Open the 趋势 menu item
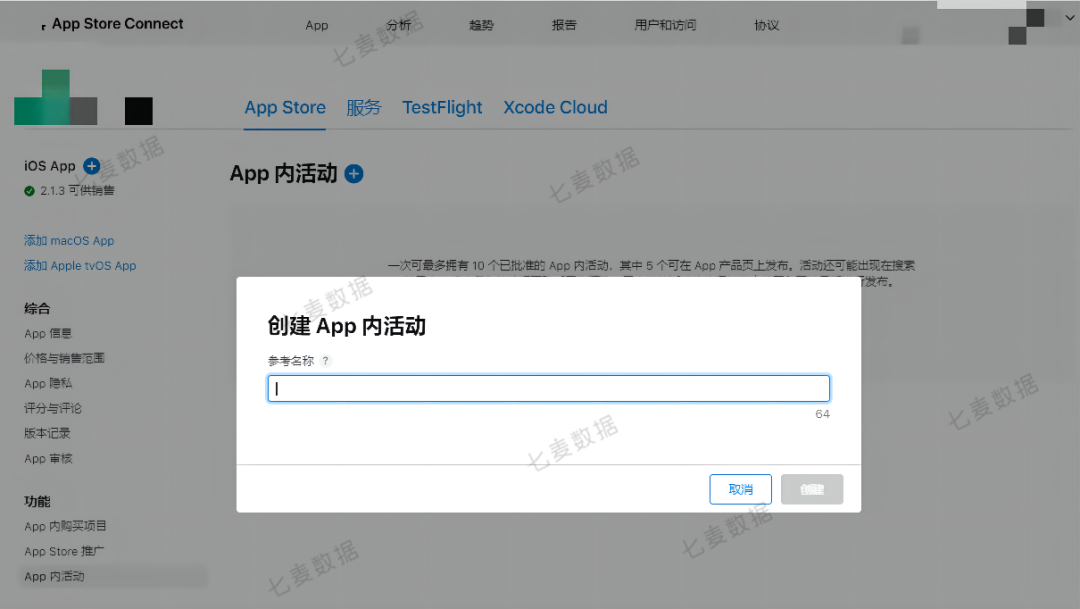This screenshot has height=609, width=1080. [x=481, y=25]
